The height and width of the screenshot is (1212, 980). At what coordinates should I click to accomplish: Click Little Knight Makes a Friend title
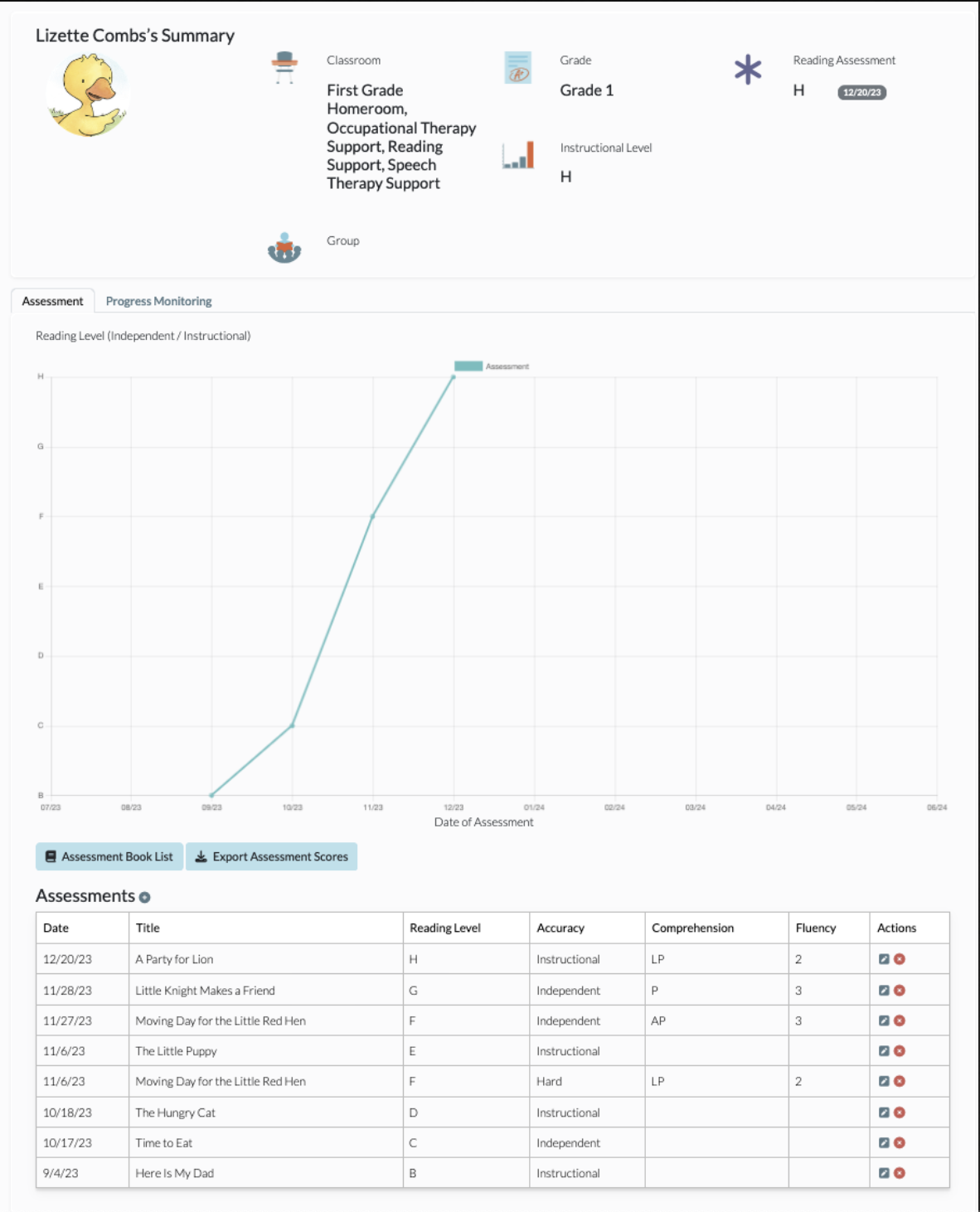[265, 990]
